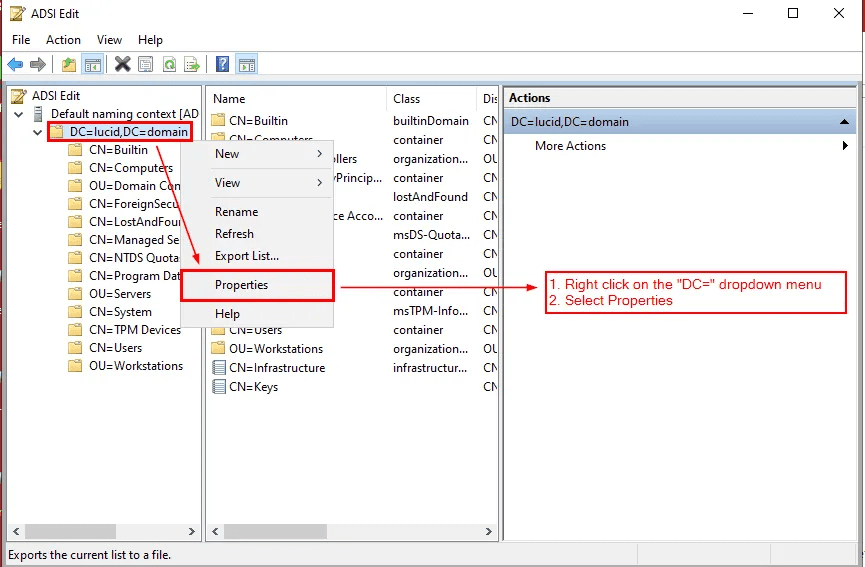865x567 pixels.
Task: Toggle Show/Hide Action Pane toolbar icon
Action: pos(246,65)
